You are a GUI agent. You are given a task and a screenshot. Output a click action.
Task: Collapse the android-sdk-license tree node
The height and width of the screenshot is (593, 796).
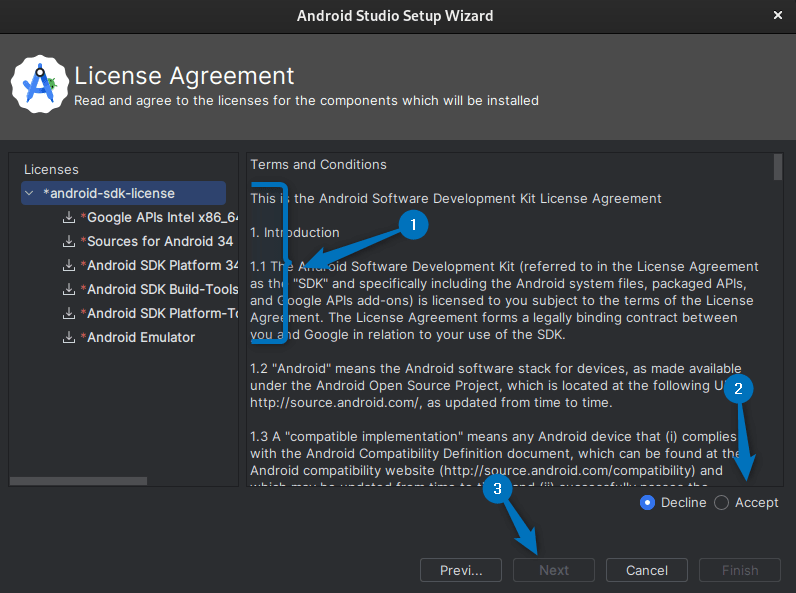[29, 193]
